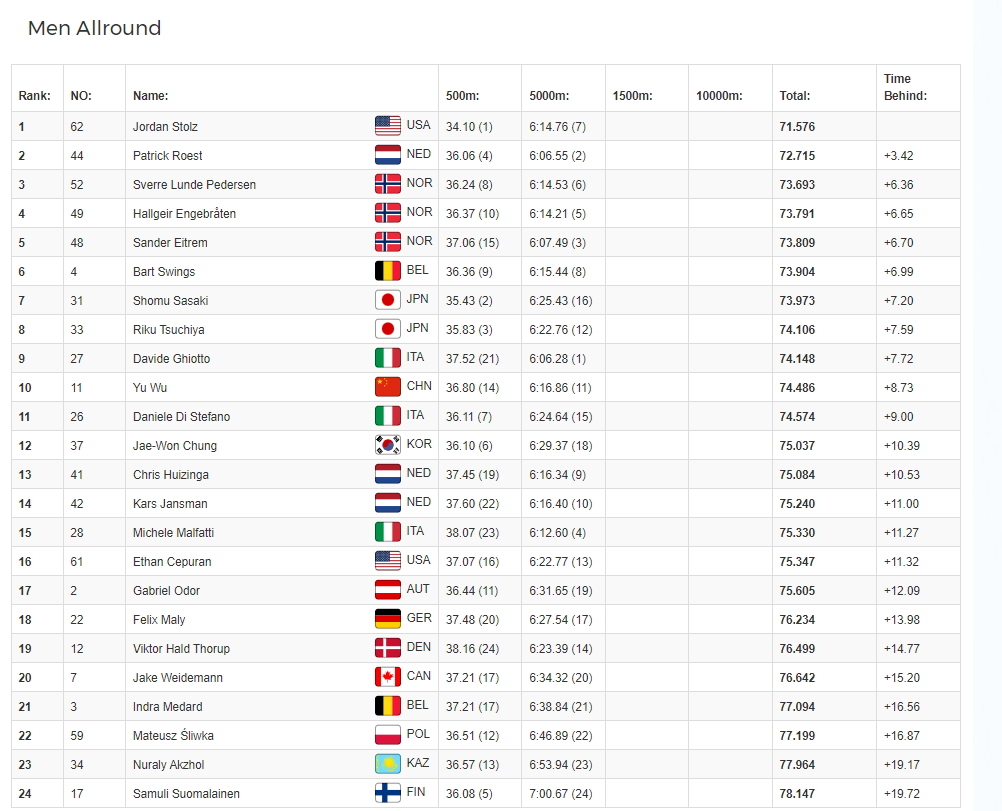The height and width of the screenshot is (811, 1002).
Task: Click the name Patrick Roest
Action: [x=167, y=155]
